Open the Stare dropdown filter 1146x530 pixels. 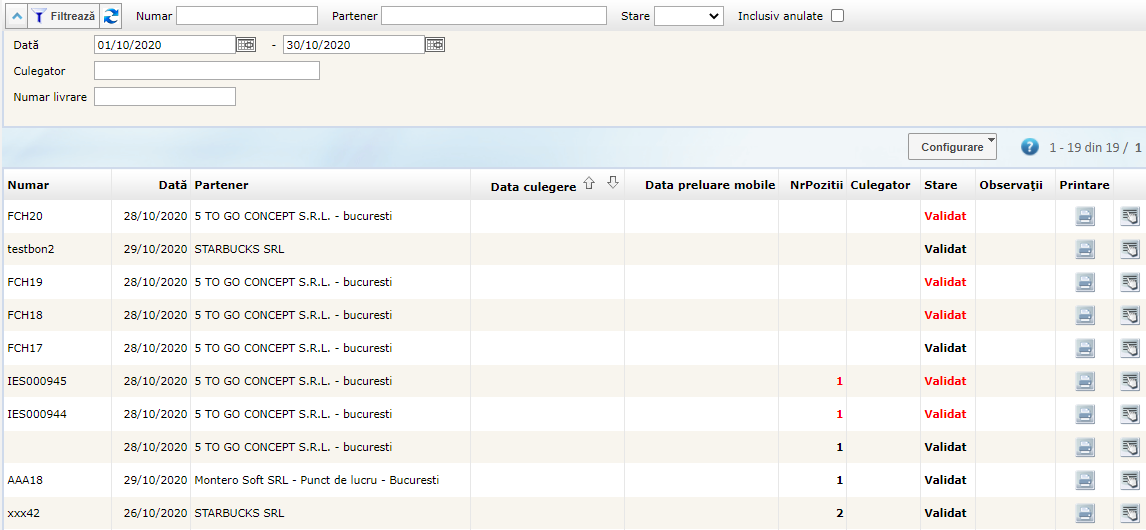[x=688, y=16]
